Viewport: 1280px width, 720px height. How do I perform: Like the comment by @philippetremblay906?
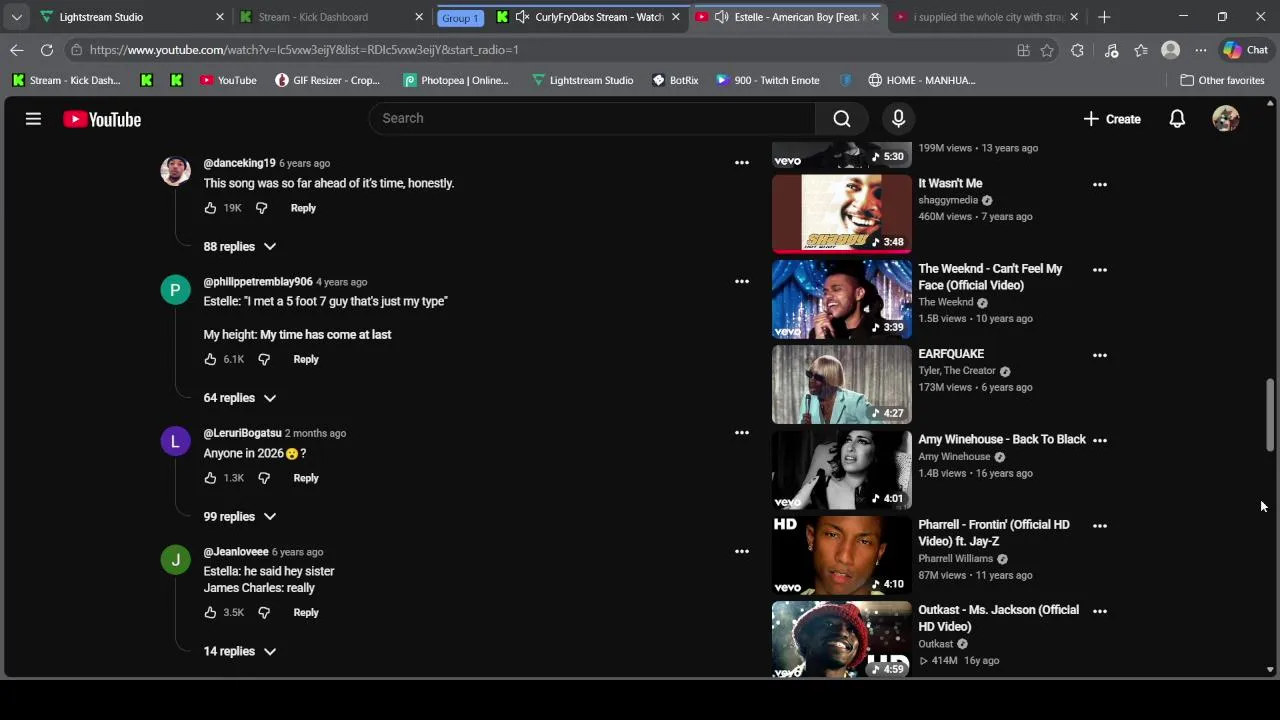210,359
